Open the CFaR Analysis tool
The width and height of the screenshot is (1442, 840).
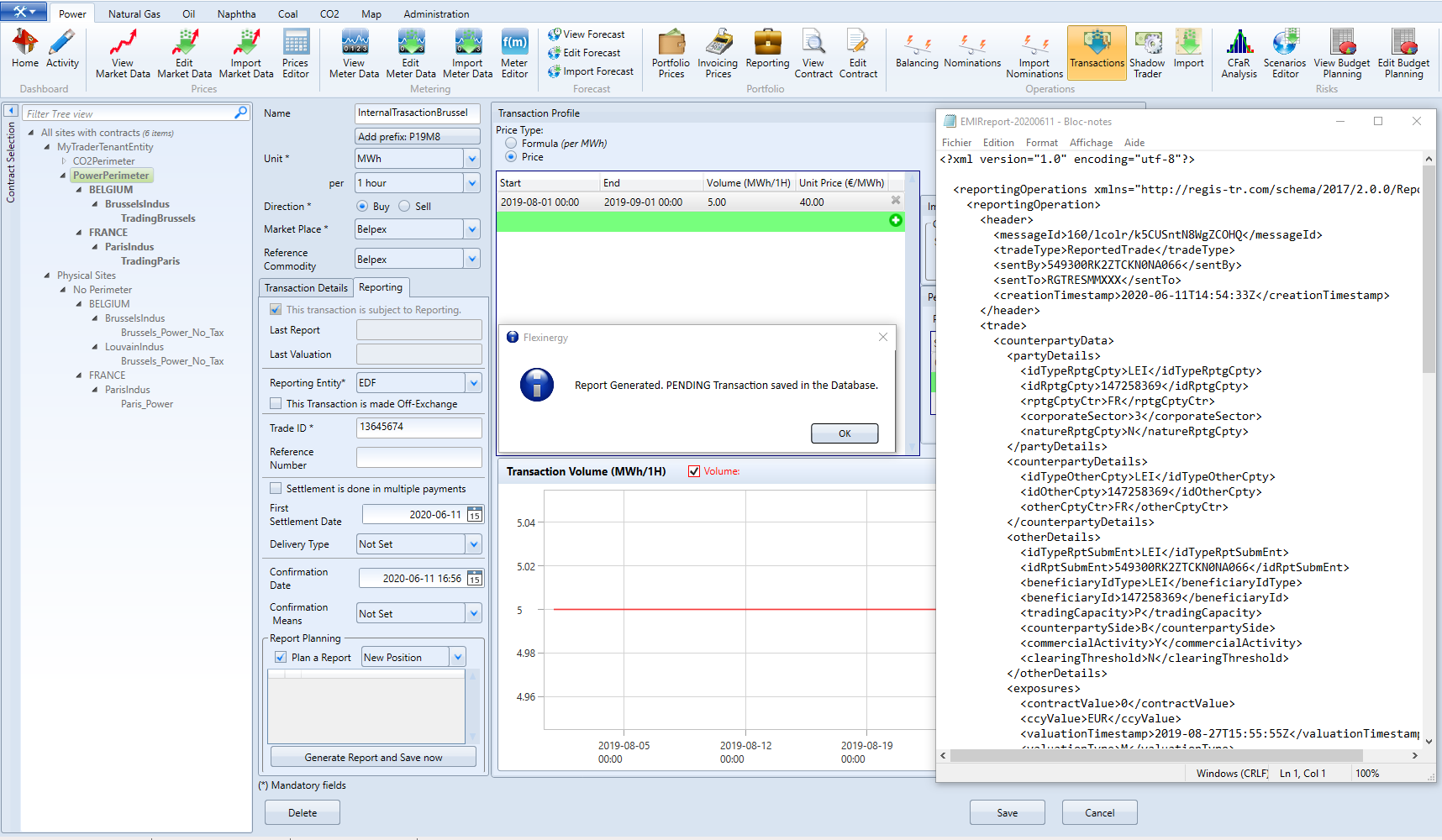coord(1239,52)
